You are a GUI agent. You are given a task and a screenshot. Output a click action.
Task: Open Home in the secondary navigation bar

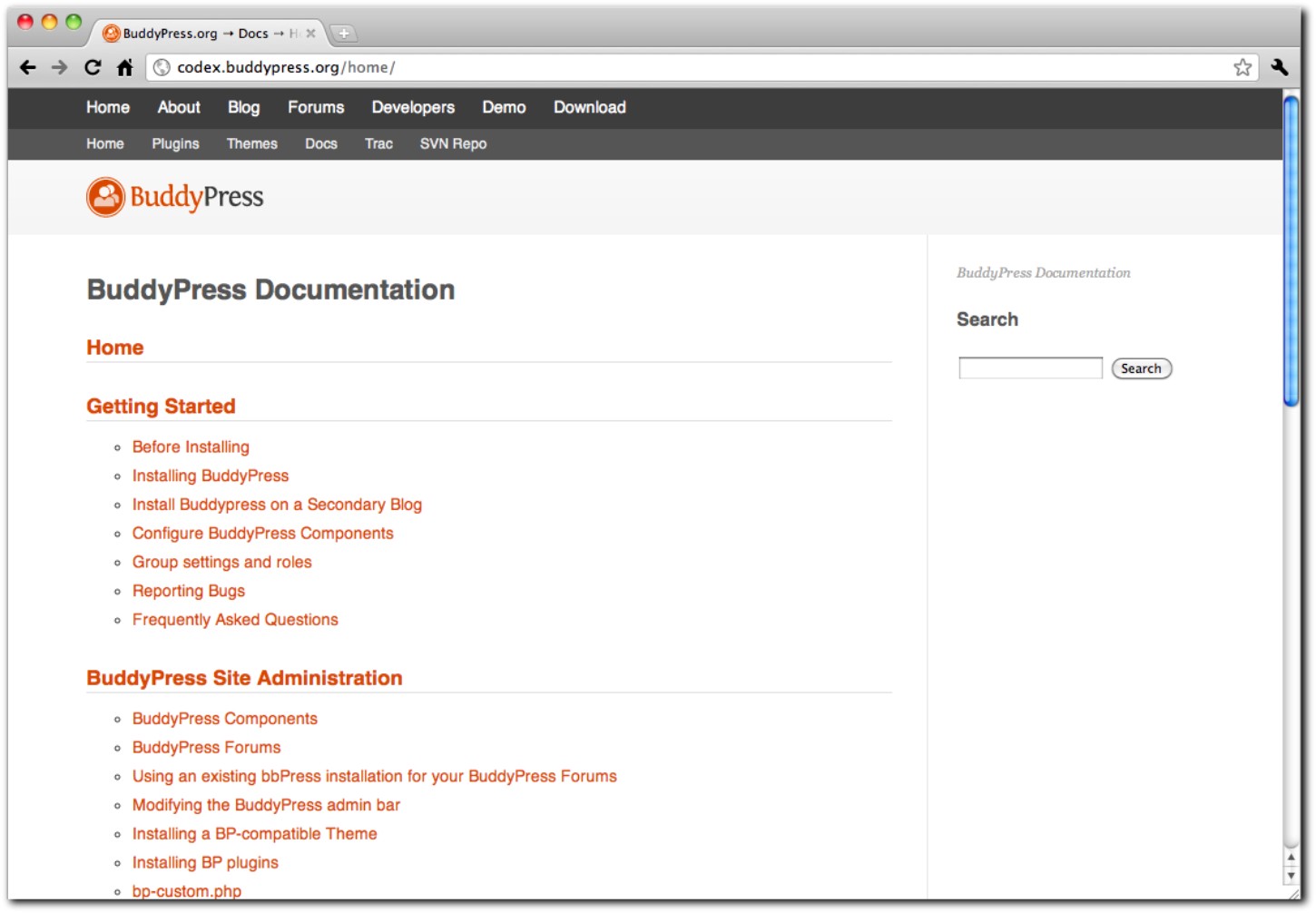(x=105, y=143)
